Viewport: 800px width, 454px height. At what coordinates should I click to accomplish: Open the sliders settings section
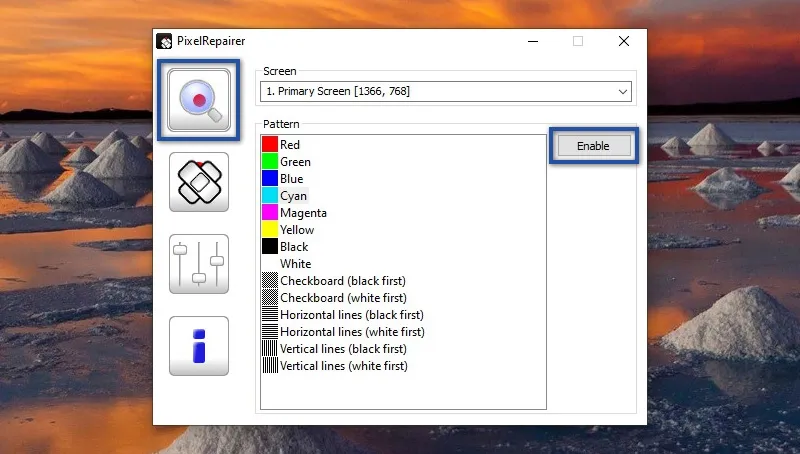[x=199, y=264]
